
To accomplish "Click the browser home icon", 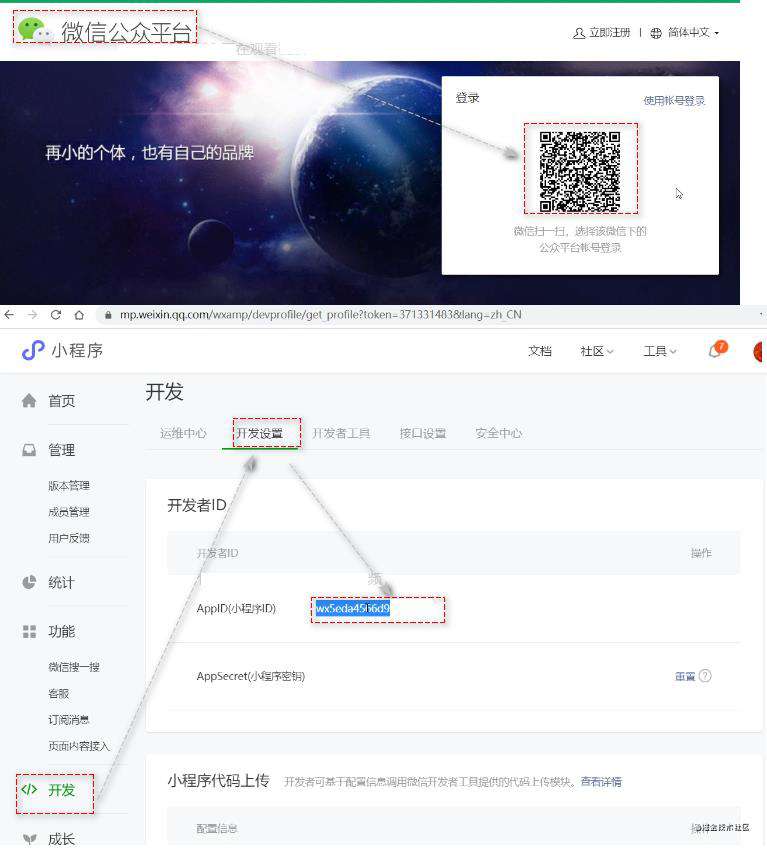I will click(79, 315).
